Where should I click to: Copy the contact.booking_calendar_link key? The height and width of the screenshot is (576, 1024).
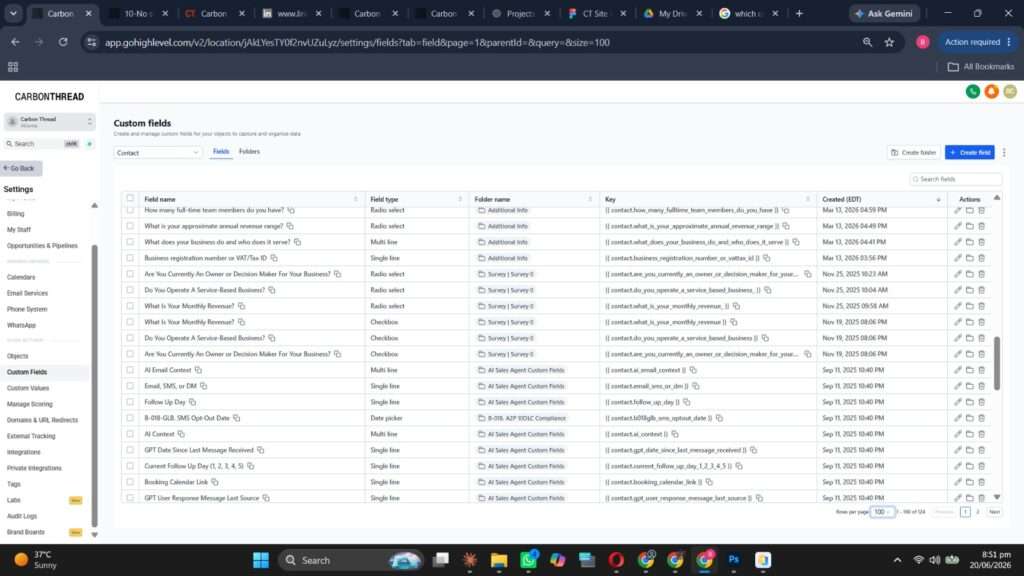pos(709,482)
